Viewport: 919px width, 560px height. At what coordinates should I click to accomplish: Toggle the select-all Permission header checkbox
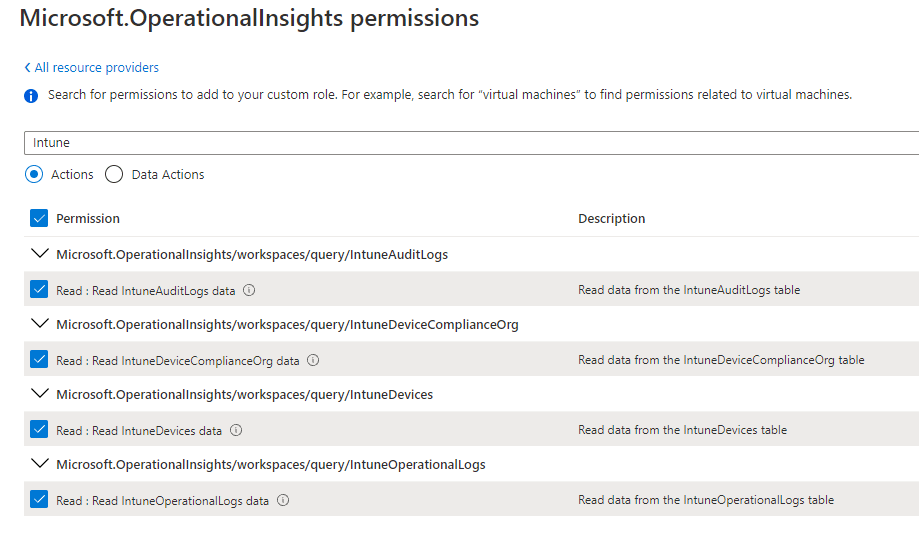(39, 218)
